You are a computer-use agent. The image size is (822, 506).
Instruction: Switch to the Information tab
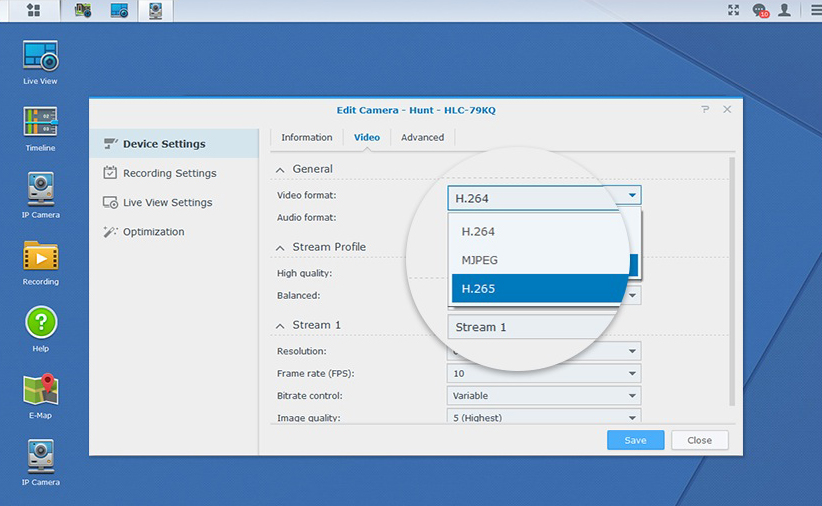point(306,137)
